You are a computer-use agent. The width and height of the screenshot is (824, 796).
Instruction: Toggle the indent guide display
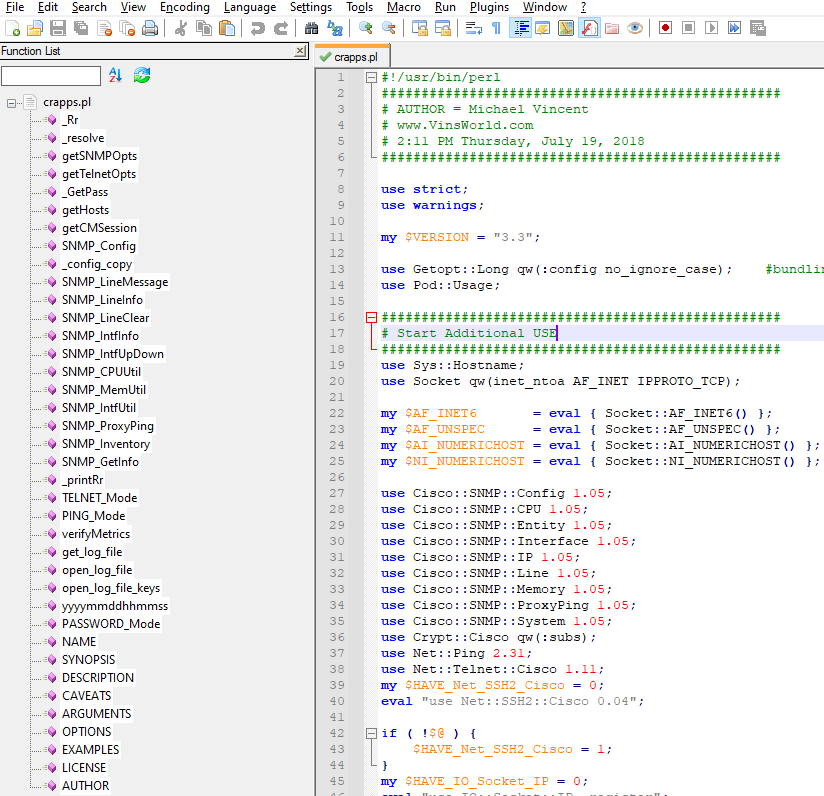[520, 28]
